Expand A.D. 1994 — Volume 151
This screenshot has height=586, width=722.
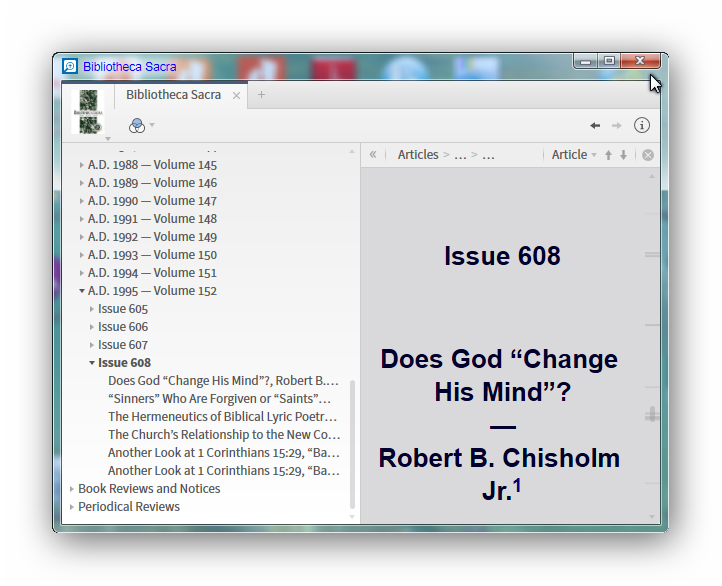82,273
